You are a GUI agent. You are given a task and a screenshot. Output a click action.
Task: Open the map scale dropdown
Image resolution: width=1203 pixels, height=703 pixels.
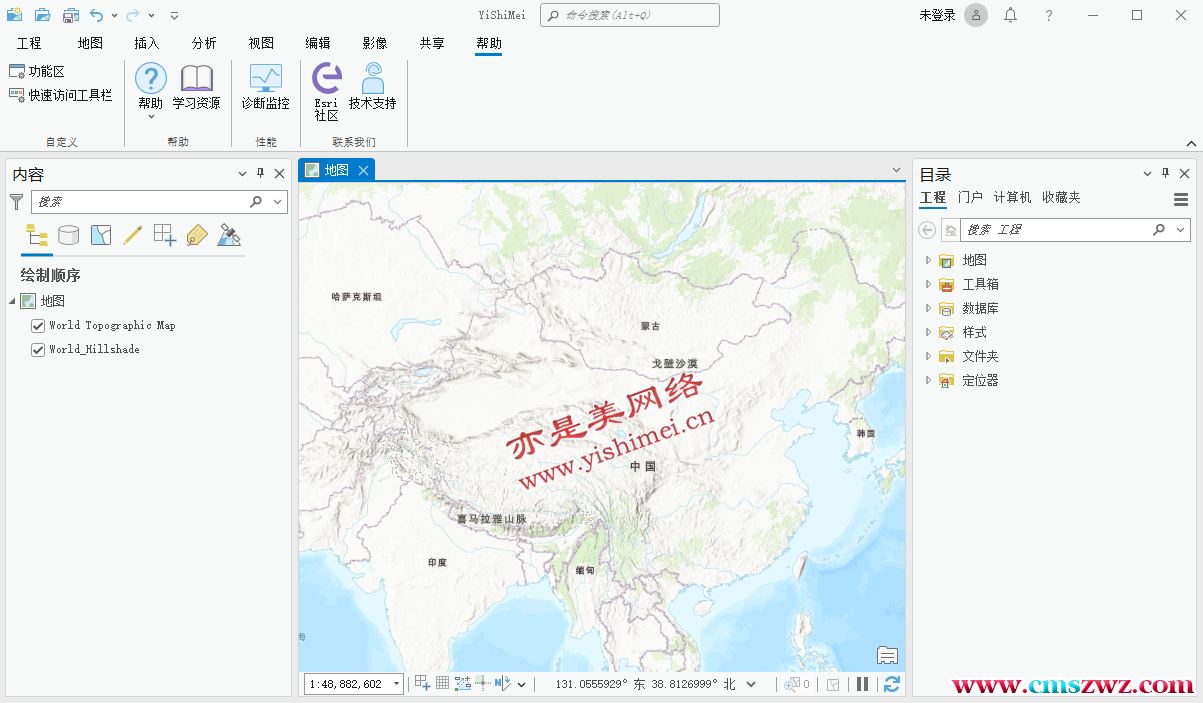[396, 684]
